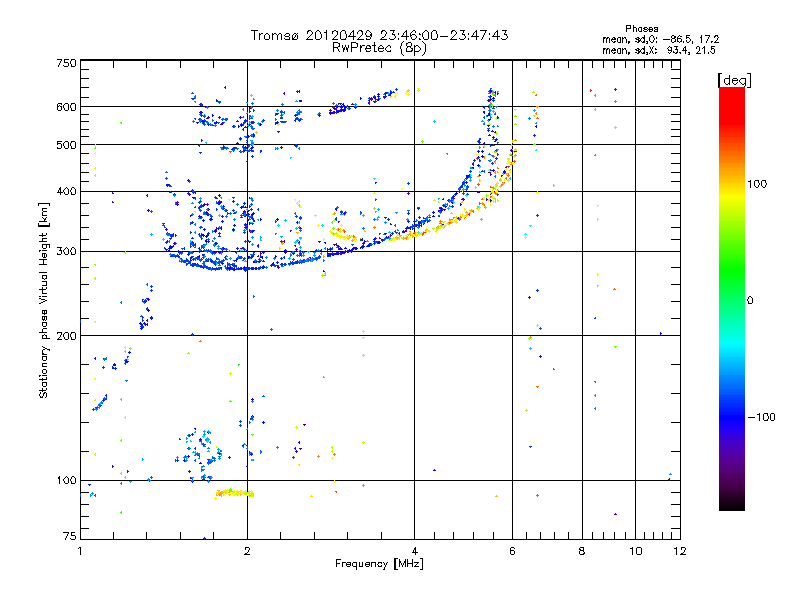Click the plot title "Tromsø 20120429 23:46:00-23:47:43"
The image size is (800, 600).
pyautogui.click(x=379, y=35)
